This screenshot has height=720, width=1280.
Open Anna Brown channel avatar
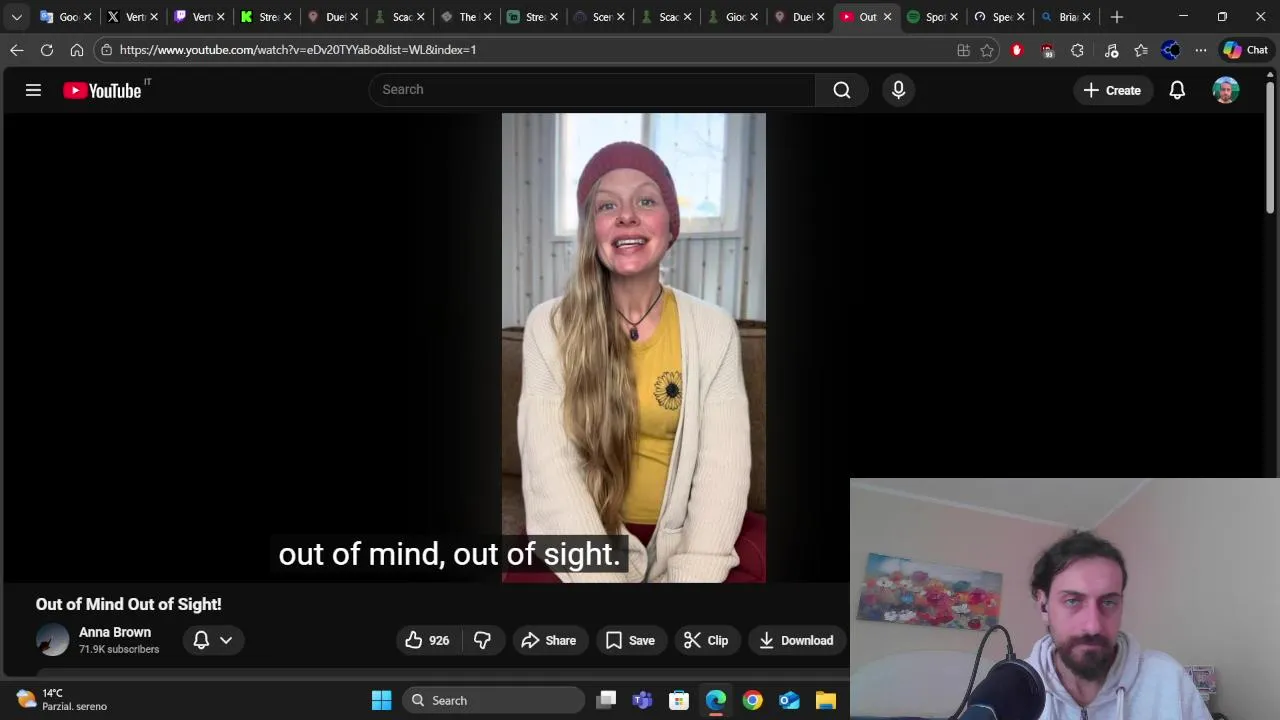click(x=52, y=640)
